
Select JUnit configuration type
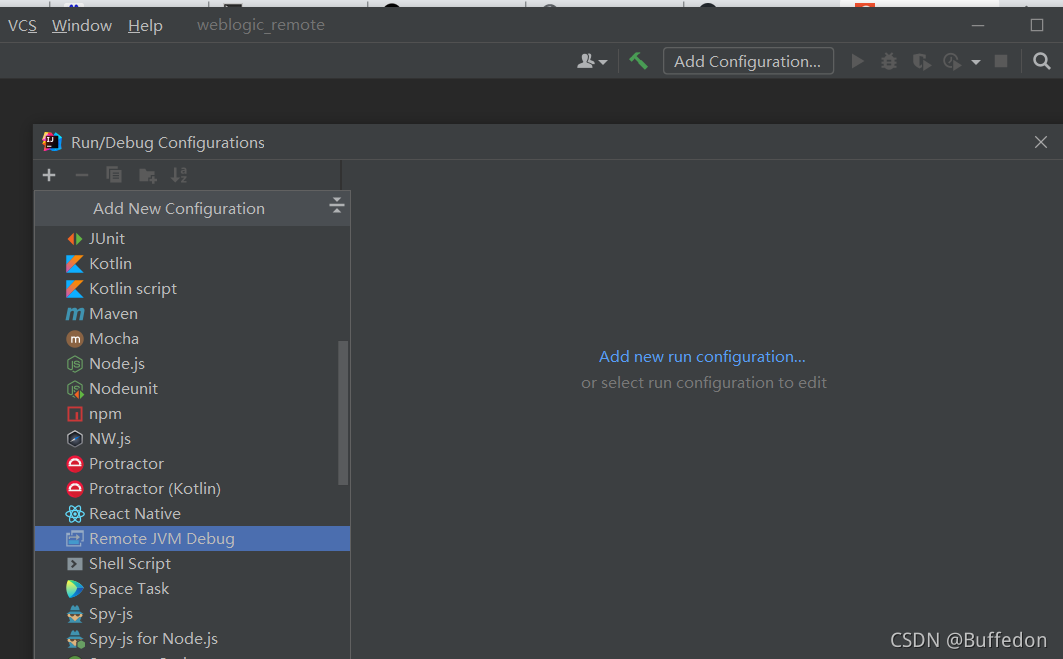tap(193, 239)
